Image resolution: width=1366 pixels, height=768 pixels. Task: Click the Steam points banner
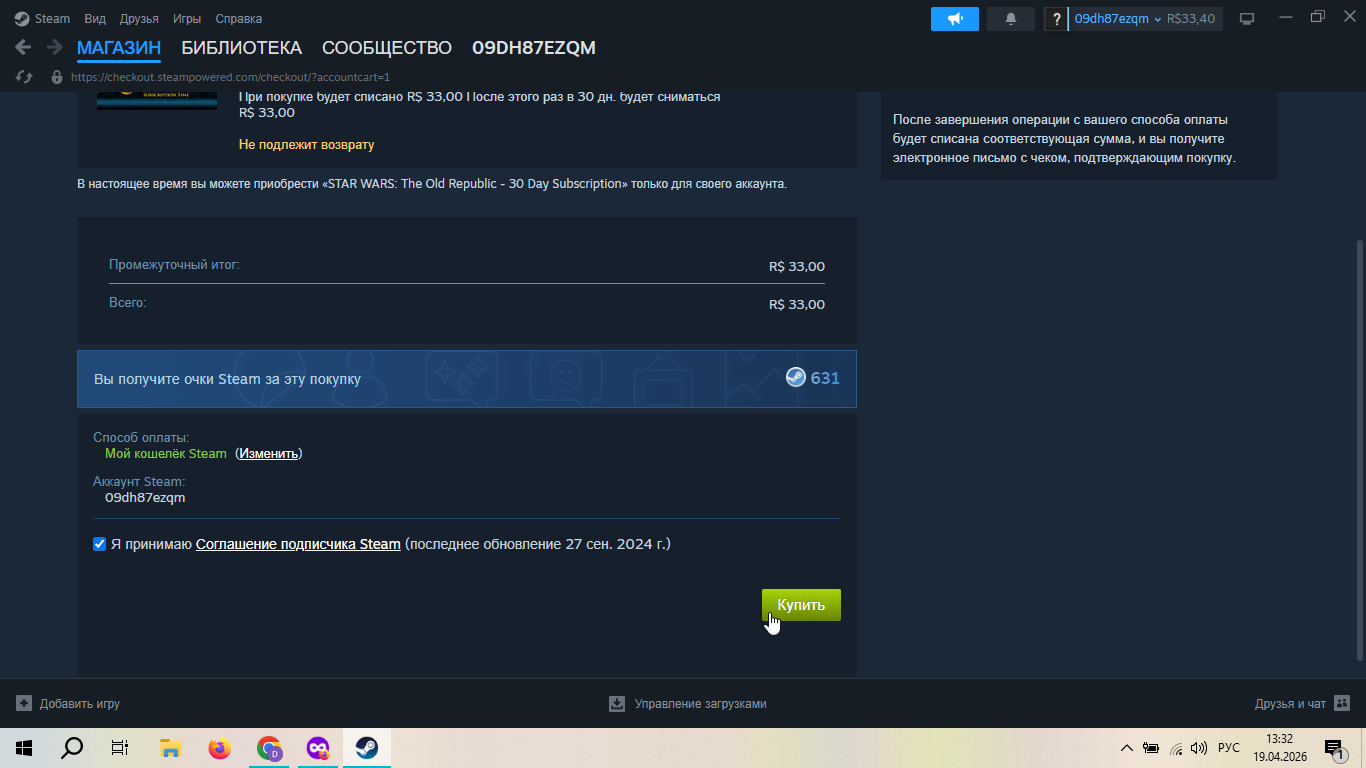click(x=467, y=379)
